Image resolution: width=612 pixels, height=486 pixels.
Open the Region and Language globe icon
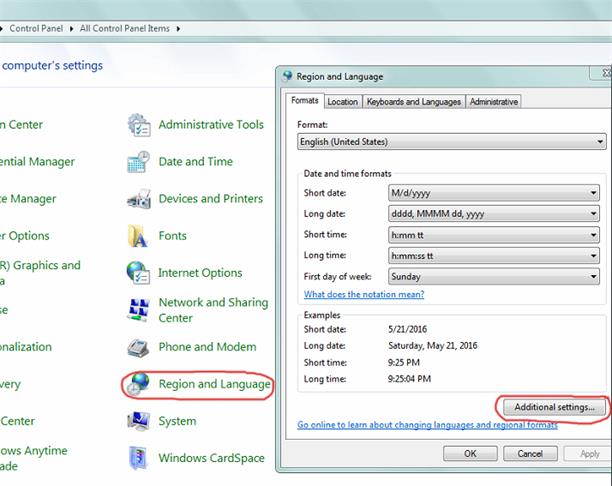(x=139, y=385)
